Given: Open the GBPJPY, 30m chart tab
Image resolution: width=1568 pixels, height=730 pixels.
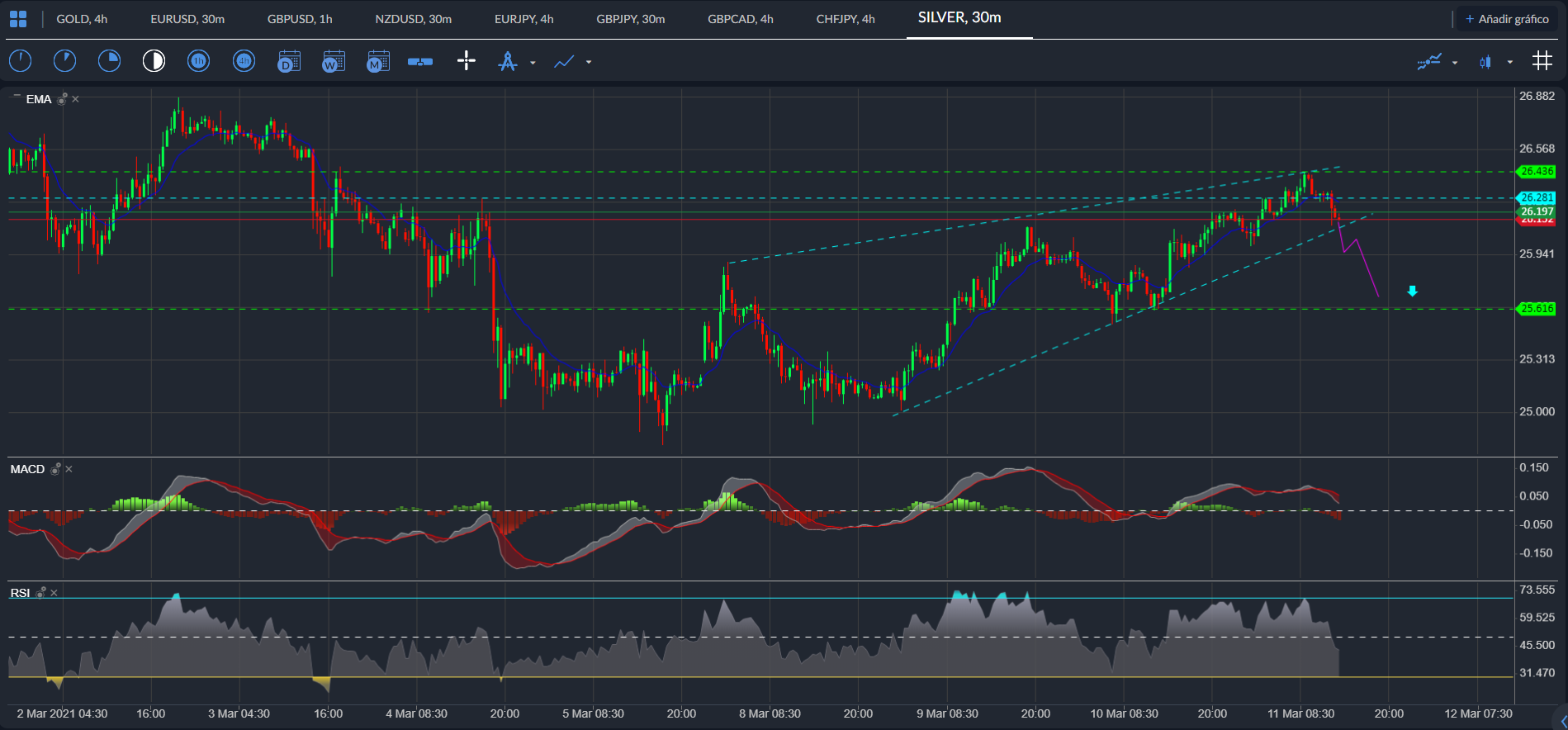Looking at the screenshot, I should click(x=631, y=19).
